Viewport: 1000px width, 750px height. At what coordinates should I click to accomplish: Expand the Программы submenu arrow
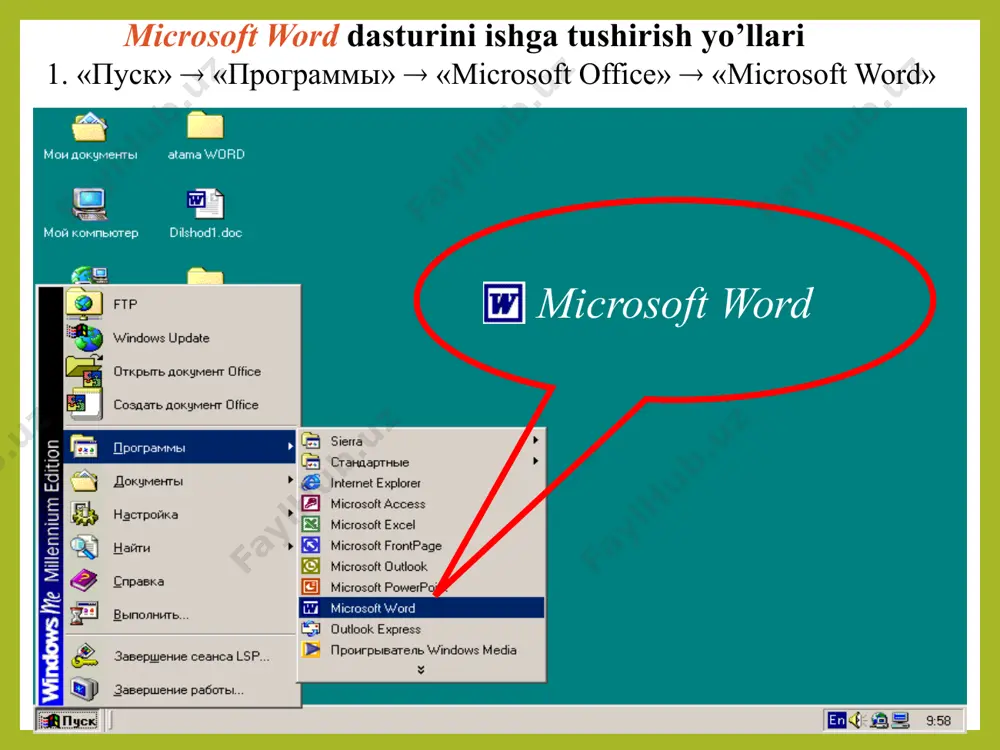[x=290, y=446]
